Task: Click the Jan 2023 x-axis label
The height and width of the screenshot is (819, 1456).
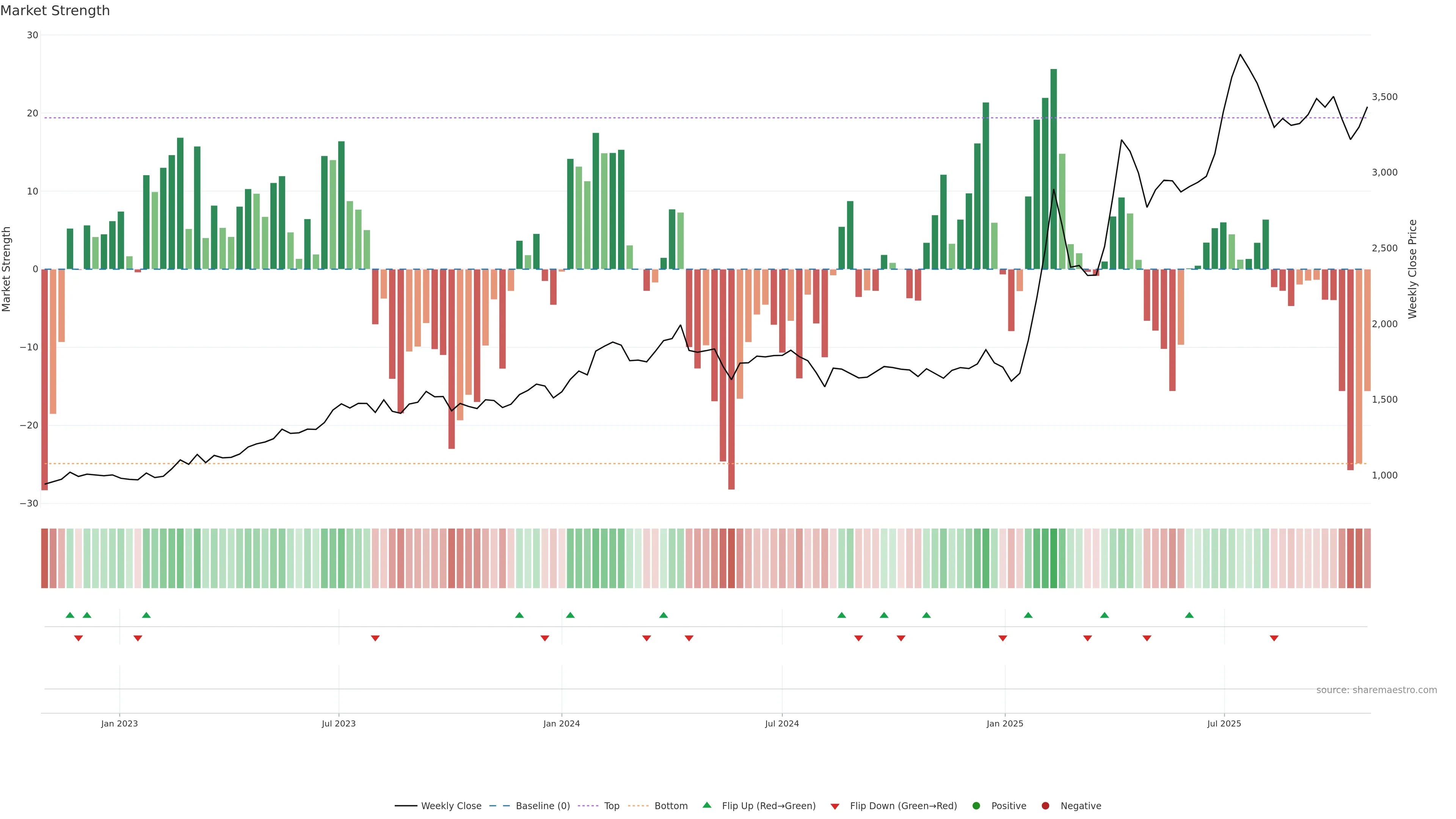Action: point(119,723)
